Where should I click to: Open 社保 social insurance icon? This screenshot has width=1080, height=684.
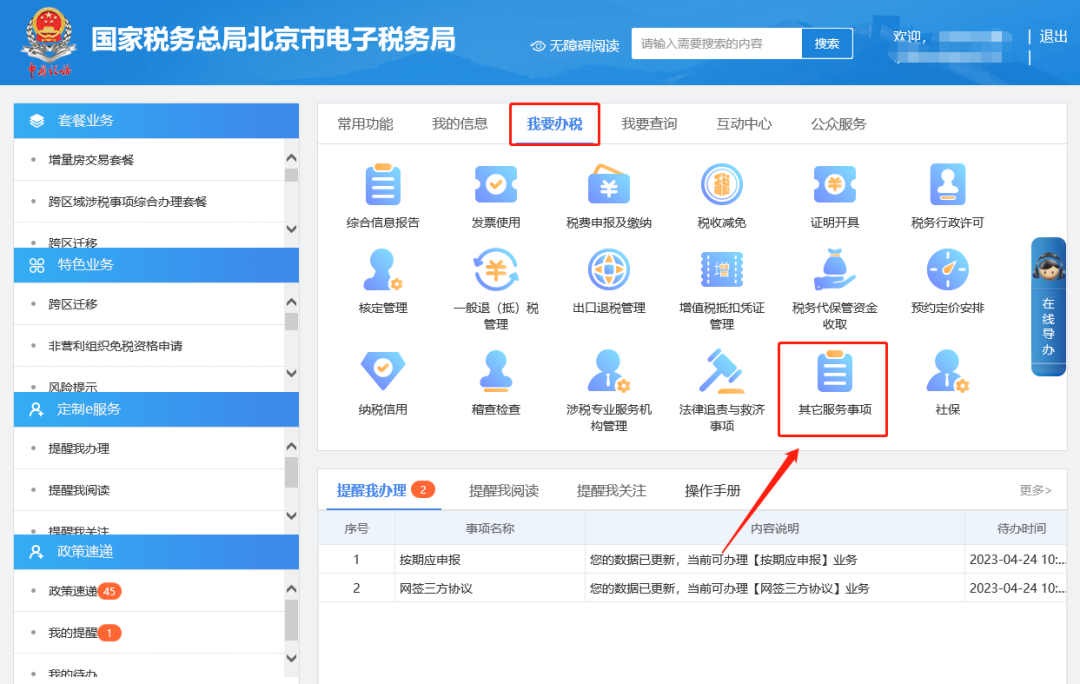947,374
